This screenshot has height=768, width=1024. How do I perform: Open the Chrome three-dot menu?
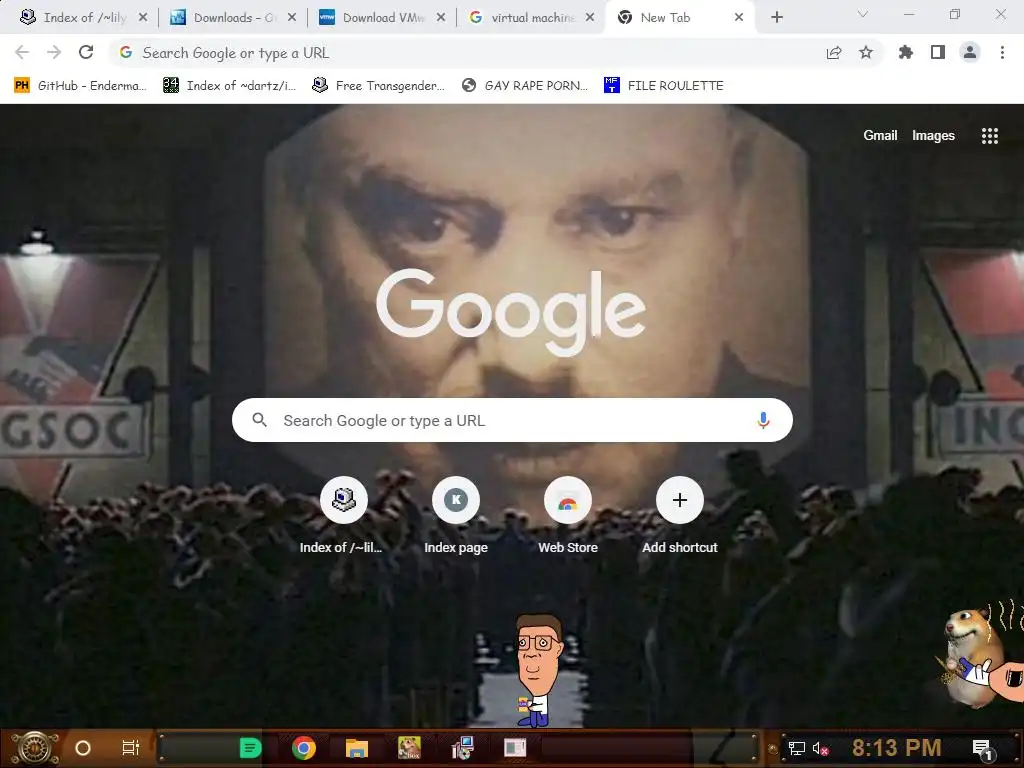click(1002, 52)
